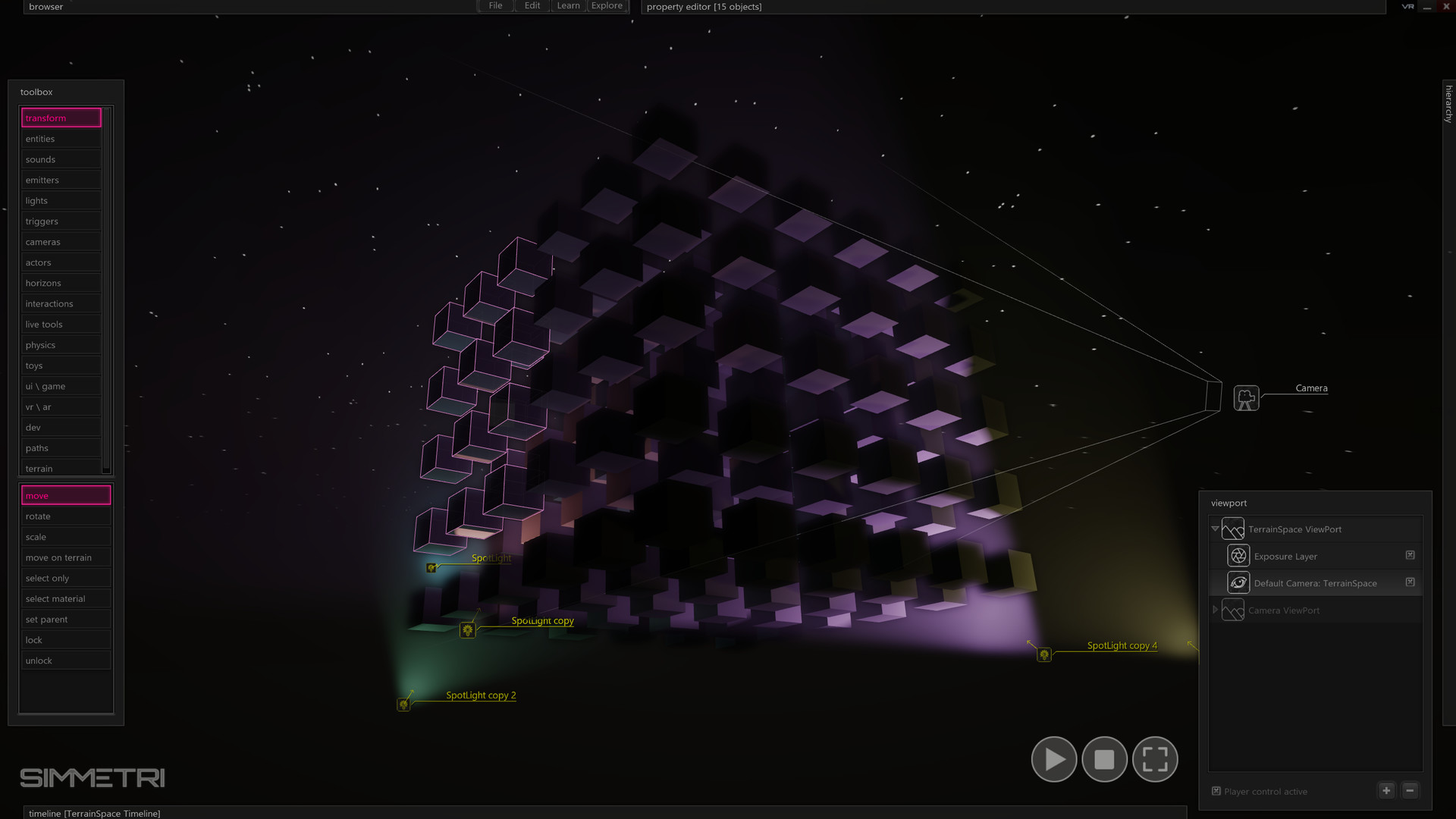The width and height of the screenshot is (1456, 819).
Task: Select the transform toolbox category
Action: [61, 118]
